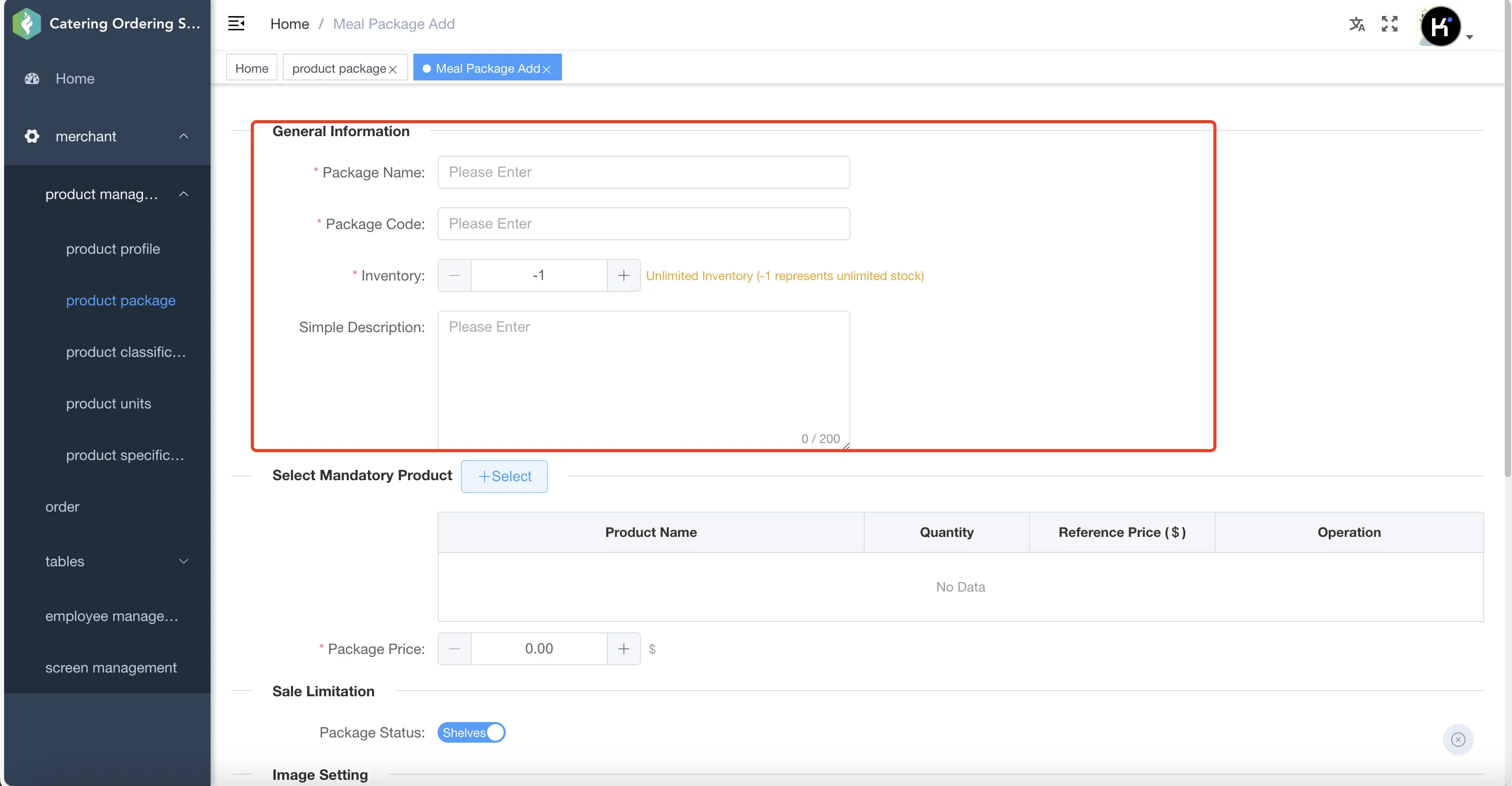
Task: Open the order menu item
Action: tap(62, 507)
